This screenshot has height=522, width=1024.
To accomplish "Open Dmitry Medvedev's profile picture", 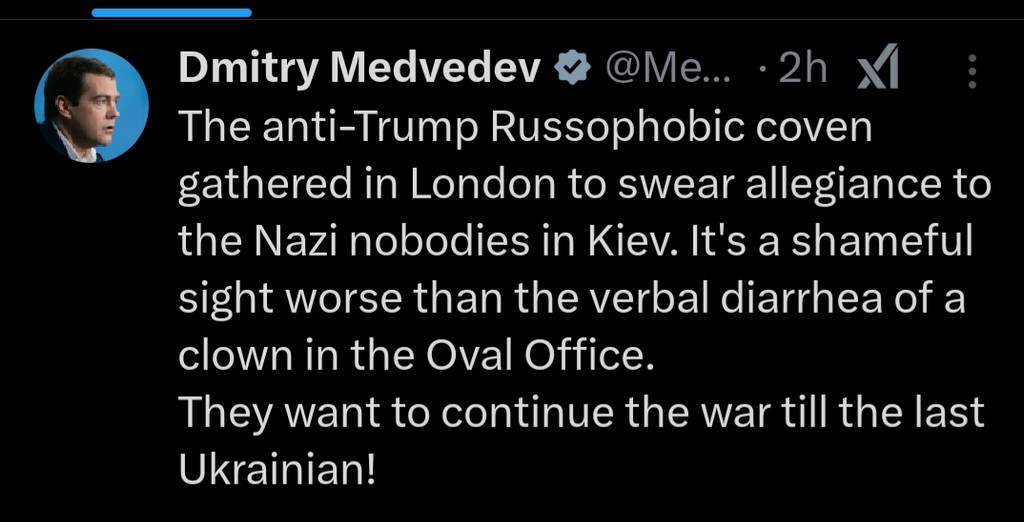I will [91, 105].
